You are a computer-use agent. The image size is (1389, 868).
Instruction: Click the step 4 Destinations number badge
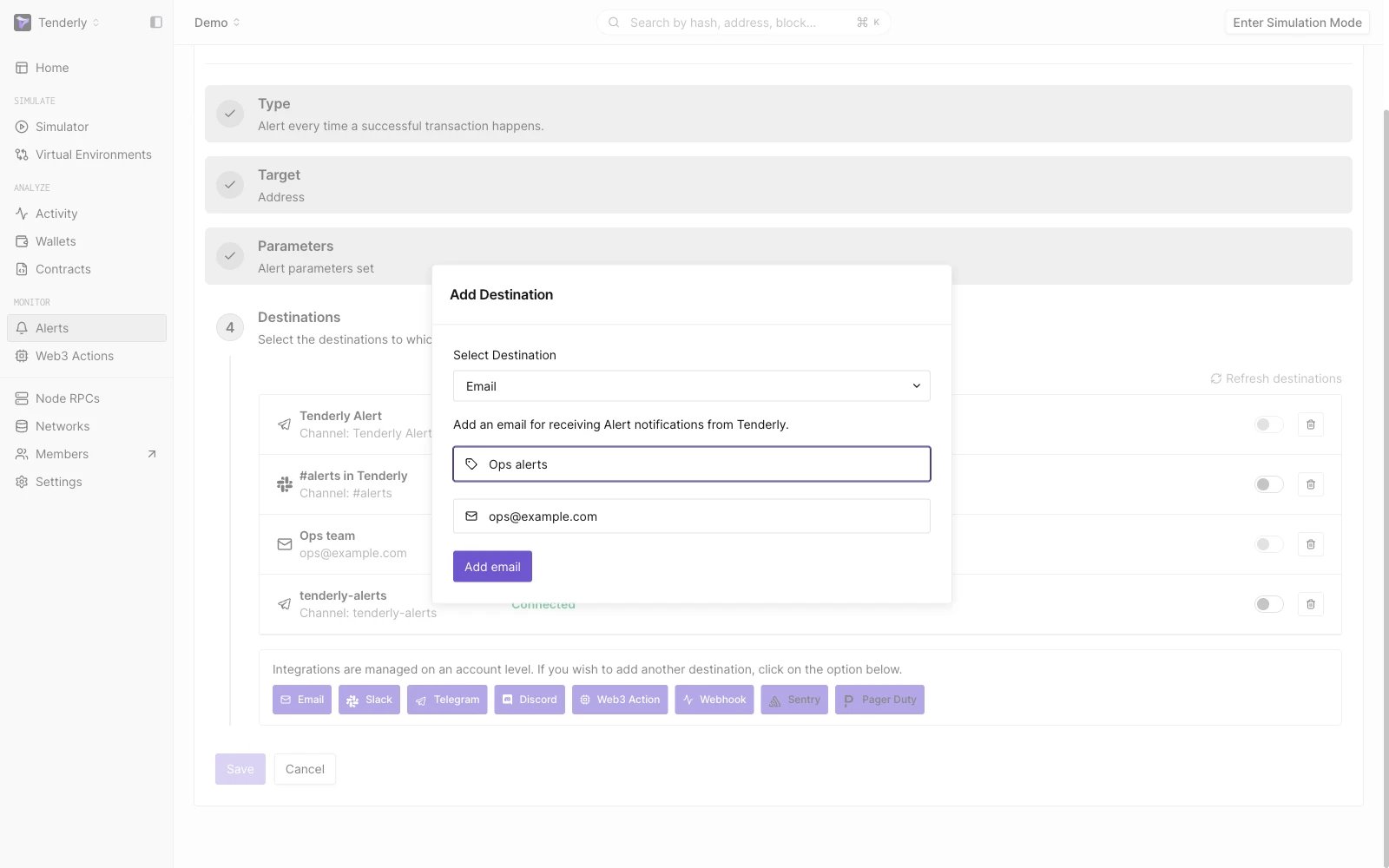230,327
